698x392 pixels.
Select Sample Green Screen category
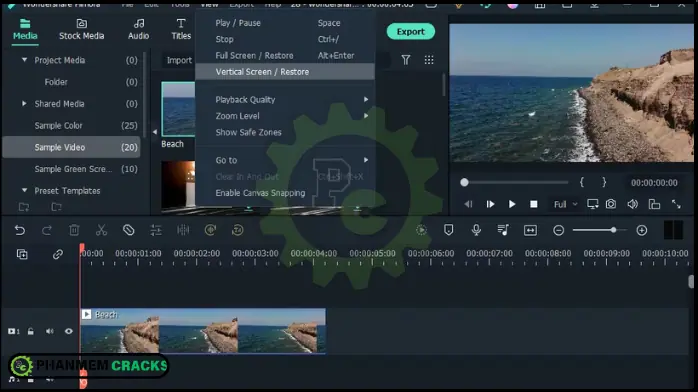click(71, 169)
